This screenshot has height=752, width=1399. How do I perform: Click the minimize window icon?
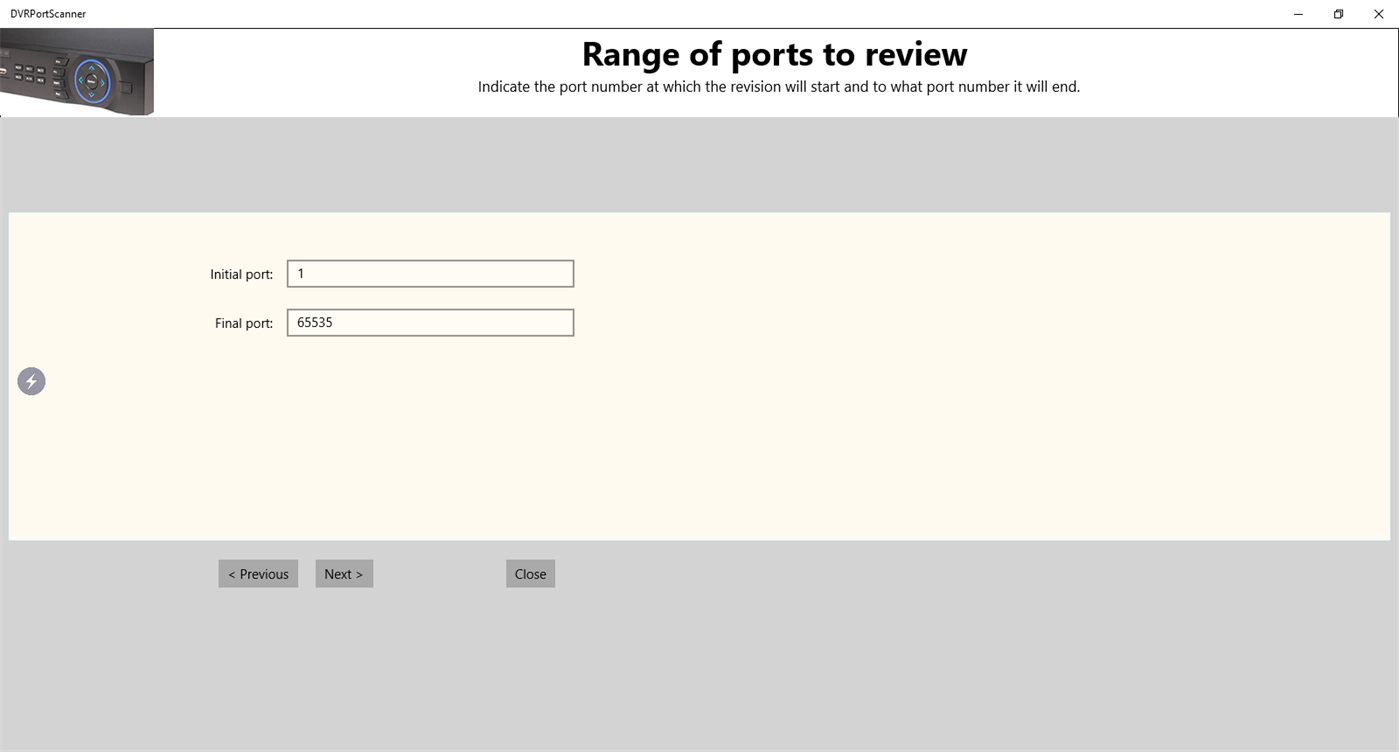[x=1297, y=14]
